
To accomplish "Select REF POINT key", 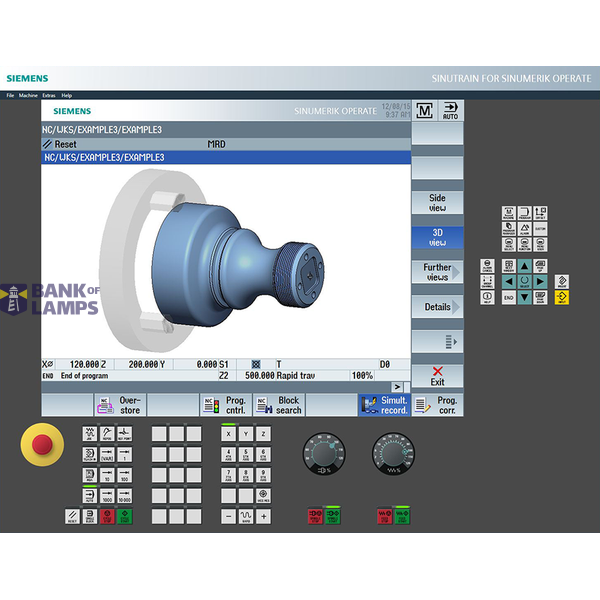I will pyautogui.click(x=125, y=434).
